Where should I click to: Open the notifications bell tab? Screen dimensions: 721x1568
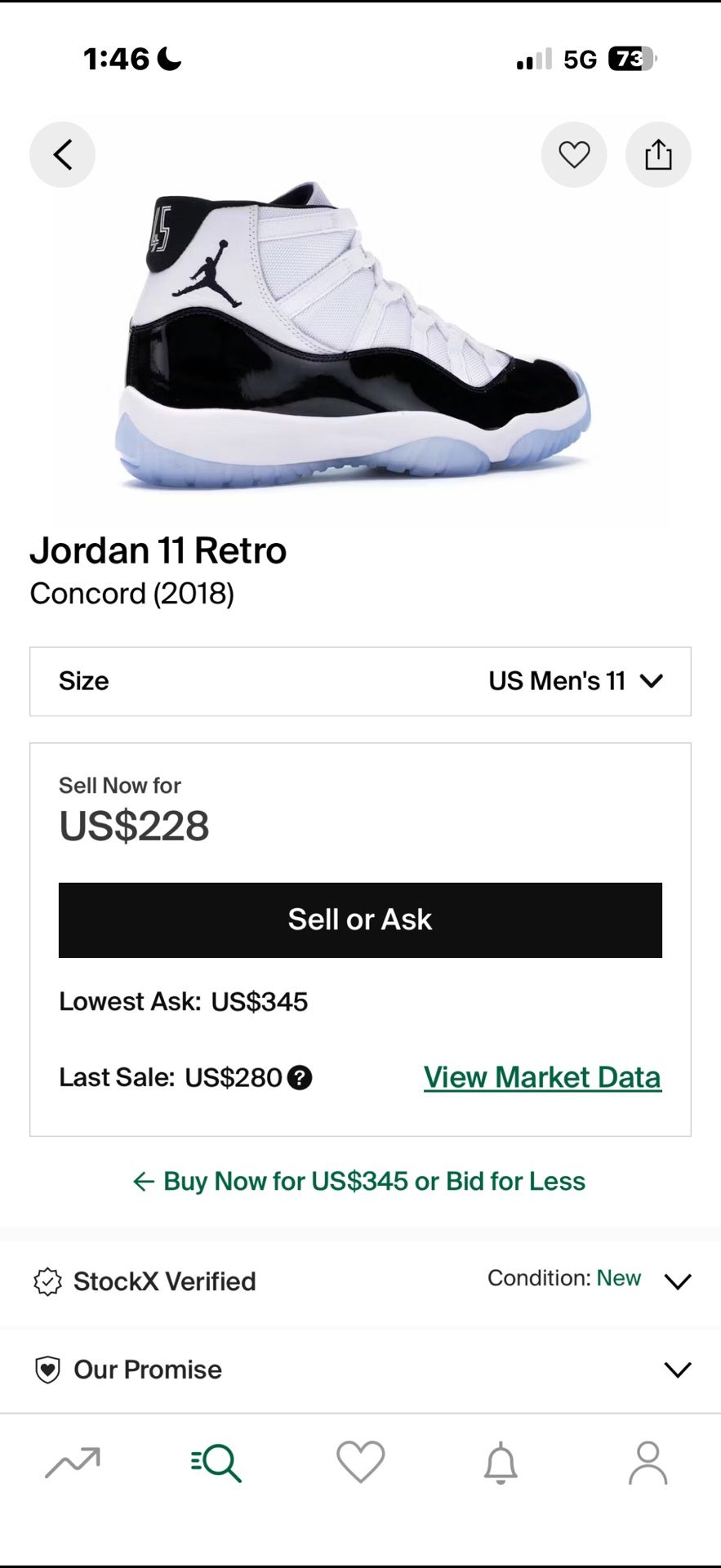pyautogui.click(x=501, y=1463)
